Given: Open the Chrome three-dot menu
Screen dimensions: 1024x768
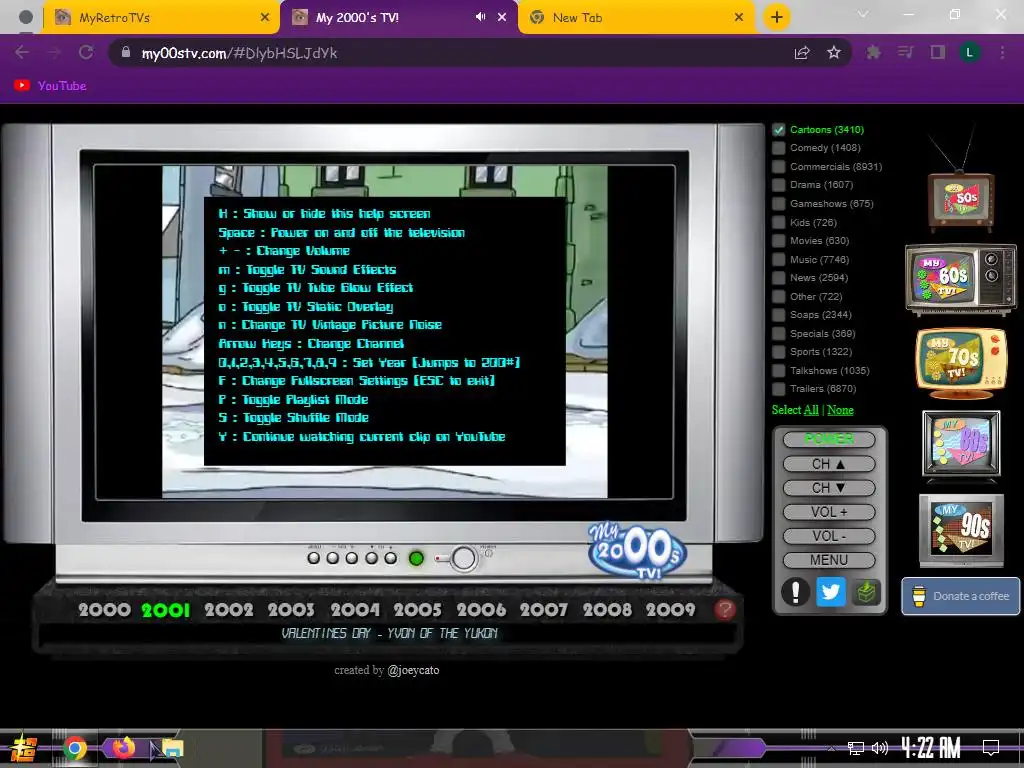Looking at the screenshot, I should click(1002, 53).
